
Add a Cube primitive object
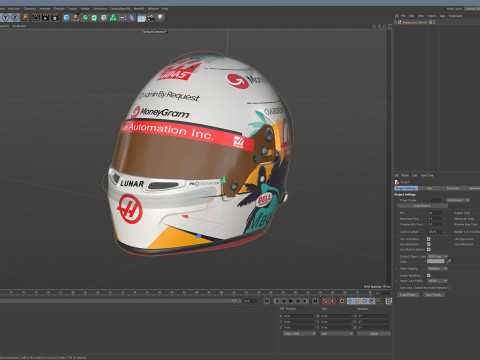[x=66, y=17]
